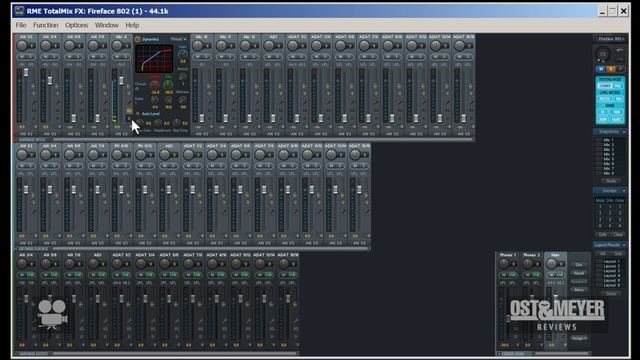The width and height of the screenshot is (640, 360).
Task: Open the File menu
Action: click(x=21, y=25)
